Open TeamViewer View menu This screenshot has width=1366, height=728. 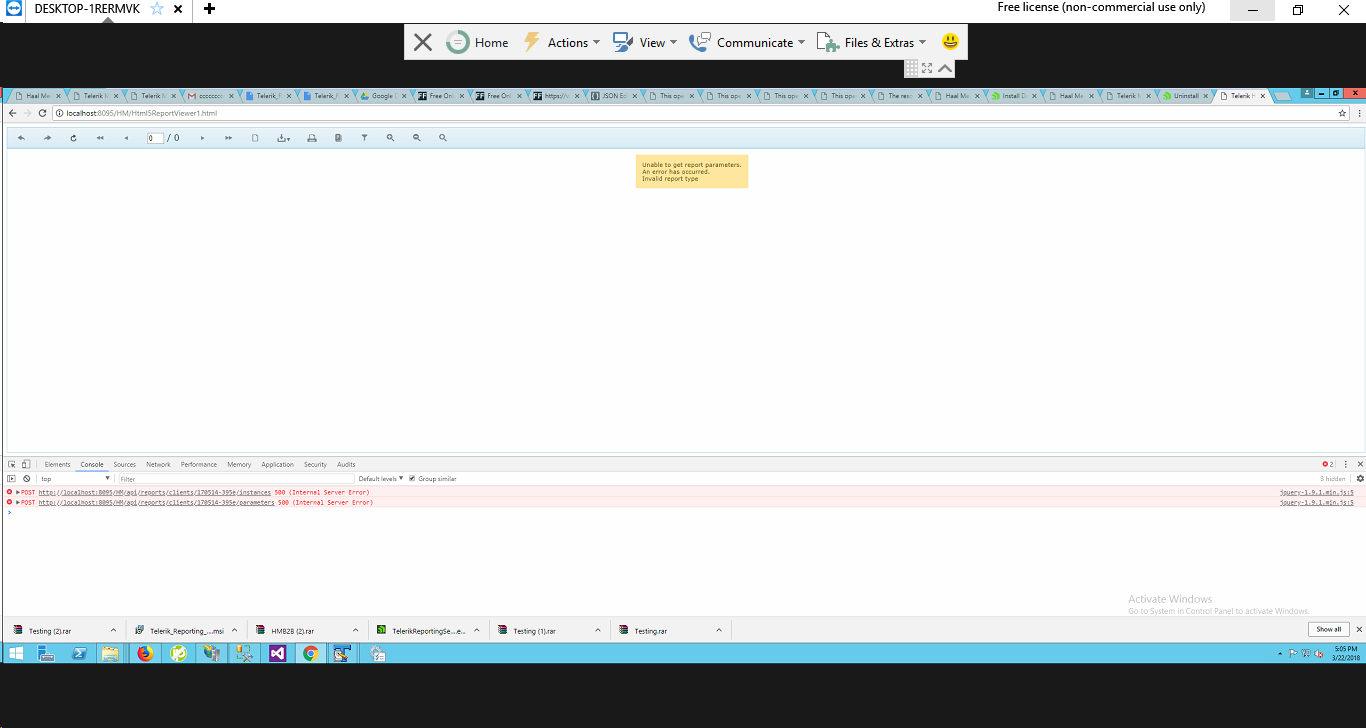pos(645,42)
